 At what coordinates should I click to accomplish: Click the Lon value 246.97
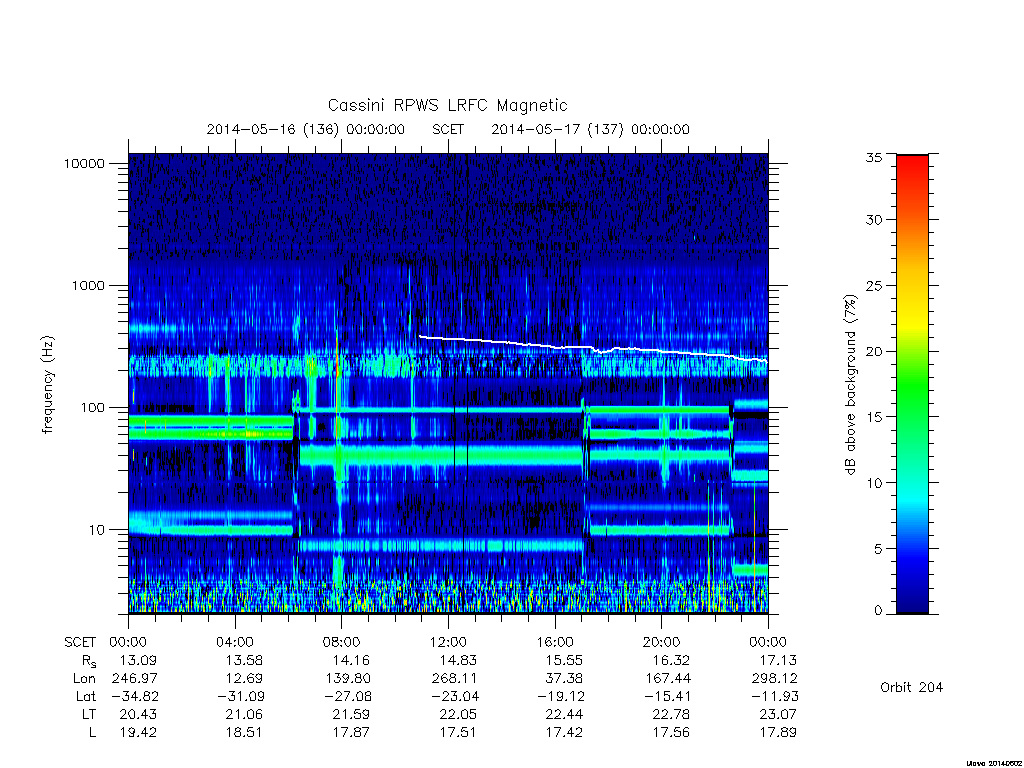tap(135, 679)
